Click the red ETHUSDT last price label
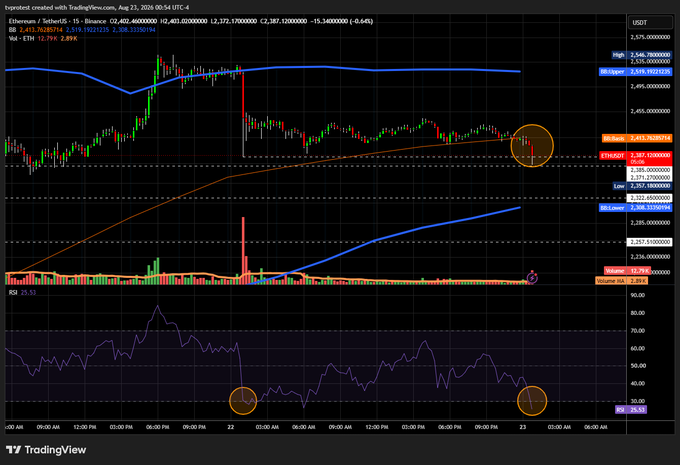The image size is (680, 465). pyautogui.click(x=636, y=158)
